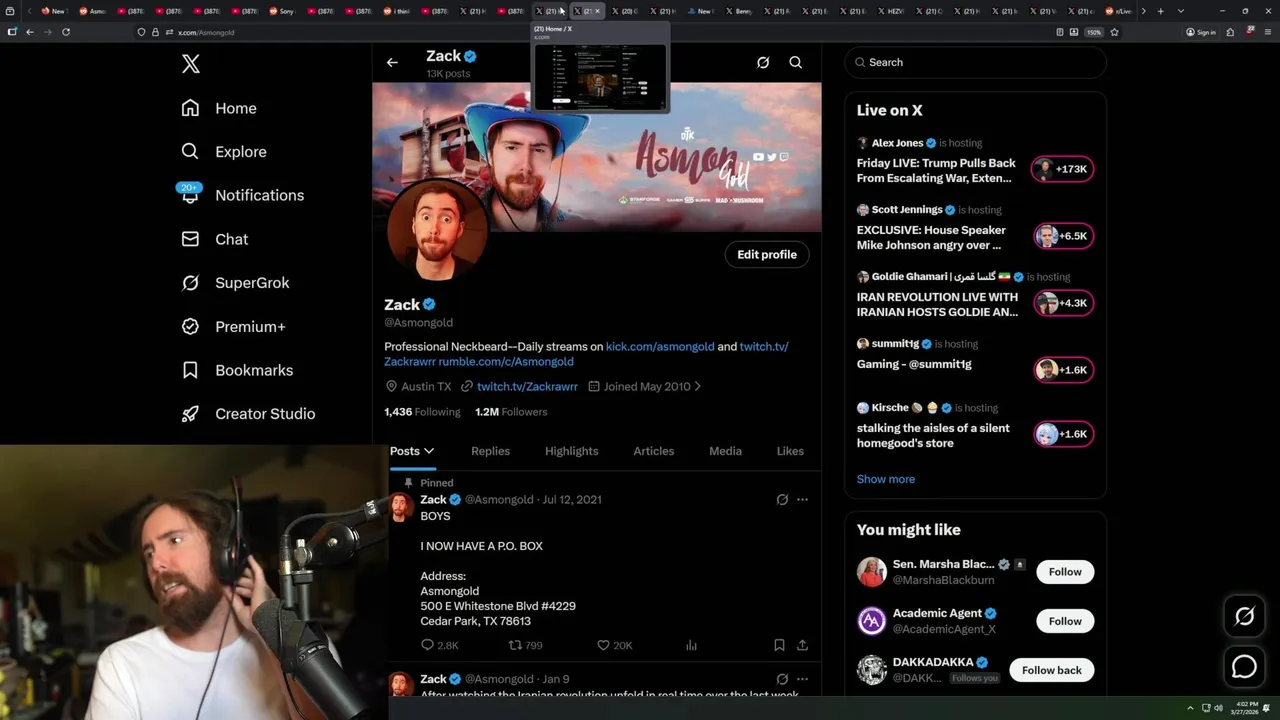Click Grok icon on pinned post
Viewport: 1280px width, 720px height.
tap(782, 499)
